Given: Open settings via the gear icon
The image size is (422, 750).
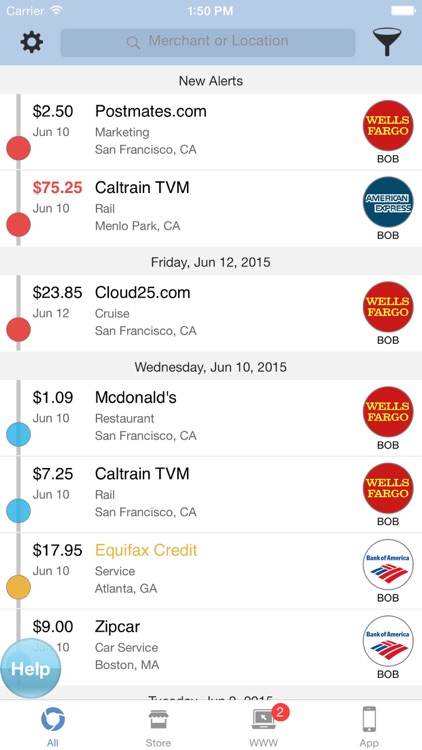Looking at the screenshot, I should tap(32, 42).
